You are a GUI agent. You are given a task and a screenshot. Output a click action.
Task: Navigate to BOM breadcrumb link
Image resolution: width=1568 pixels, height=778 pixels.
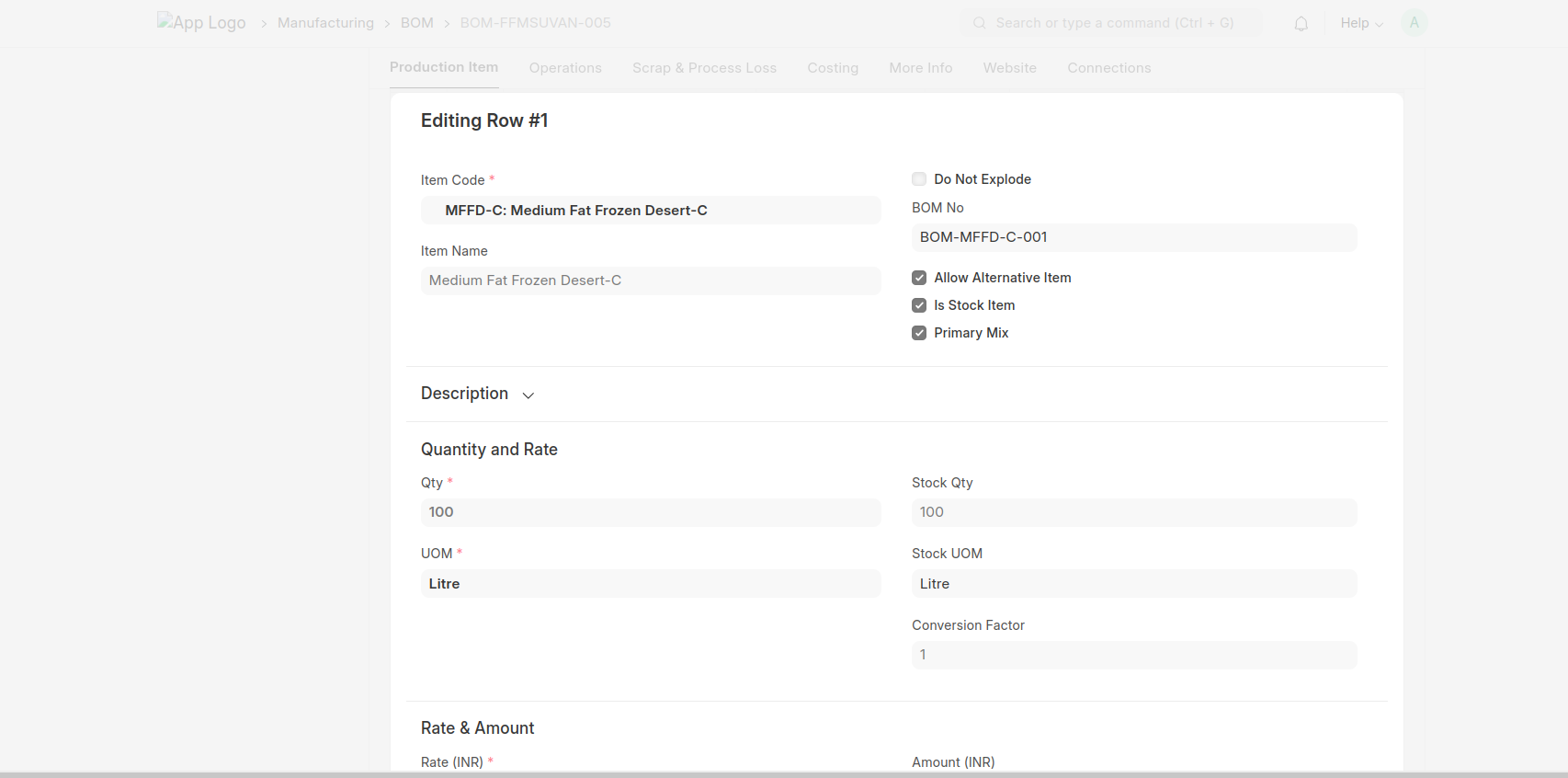tap(416, 23)
